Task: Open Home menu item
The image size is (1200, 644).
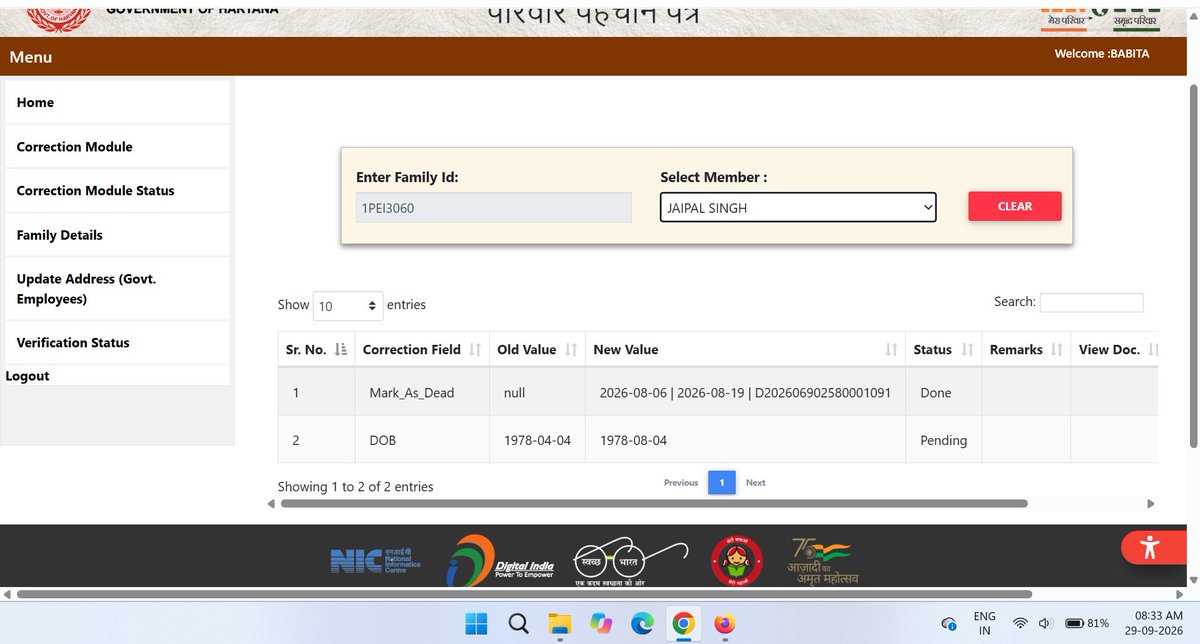Action: point(118,103)
